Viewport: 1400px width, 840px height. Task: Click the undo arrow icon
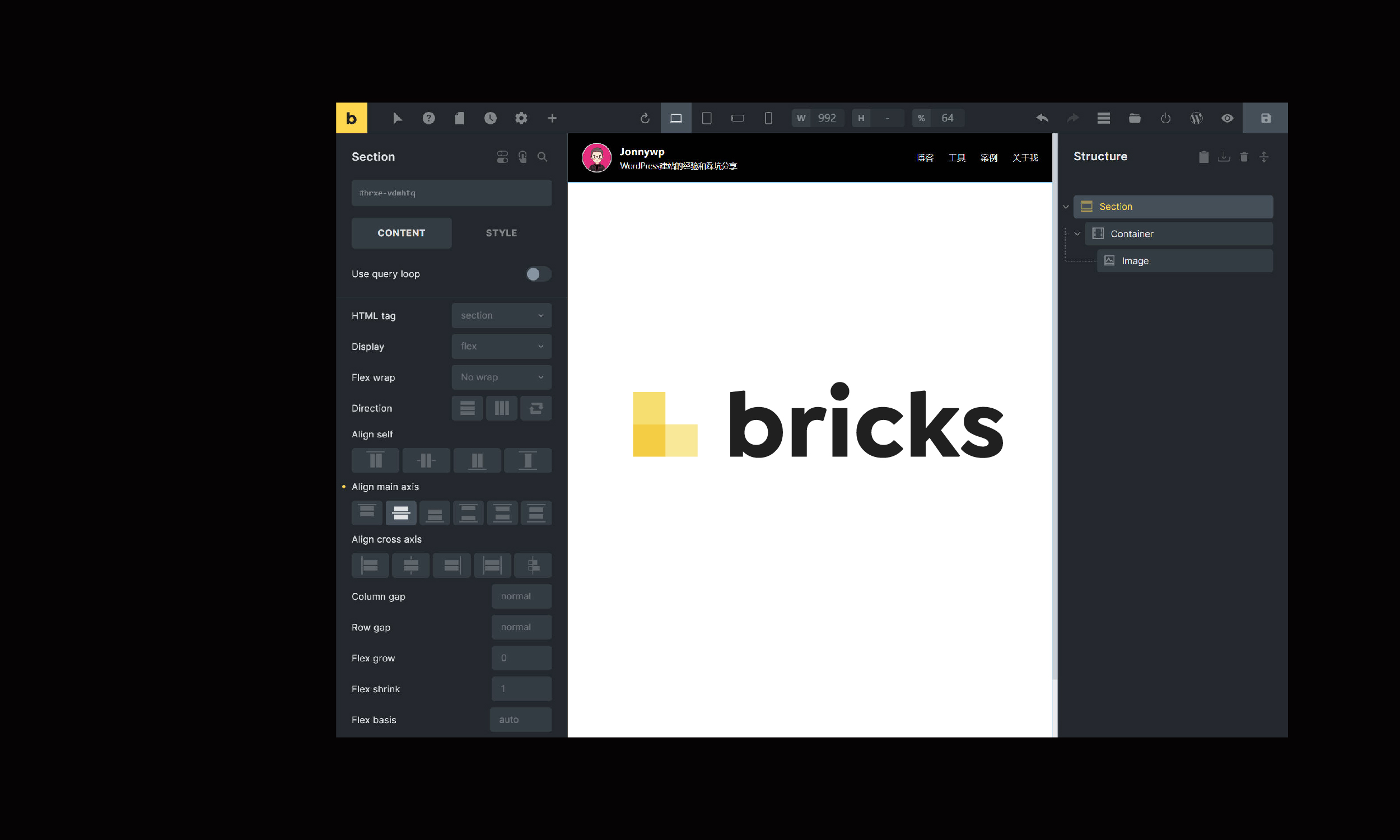[1042, 118]
